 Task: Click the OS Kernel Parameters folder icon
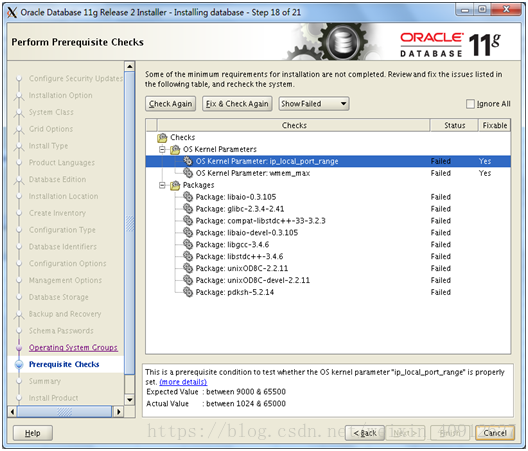pyautogui.click(x=175, y=149)
